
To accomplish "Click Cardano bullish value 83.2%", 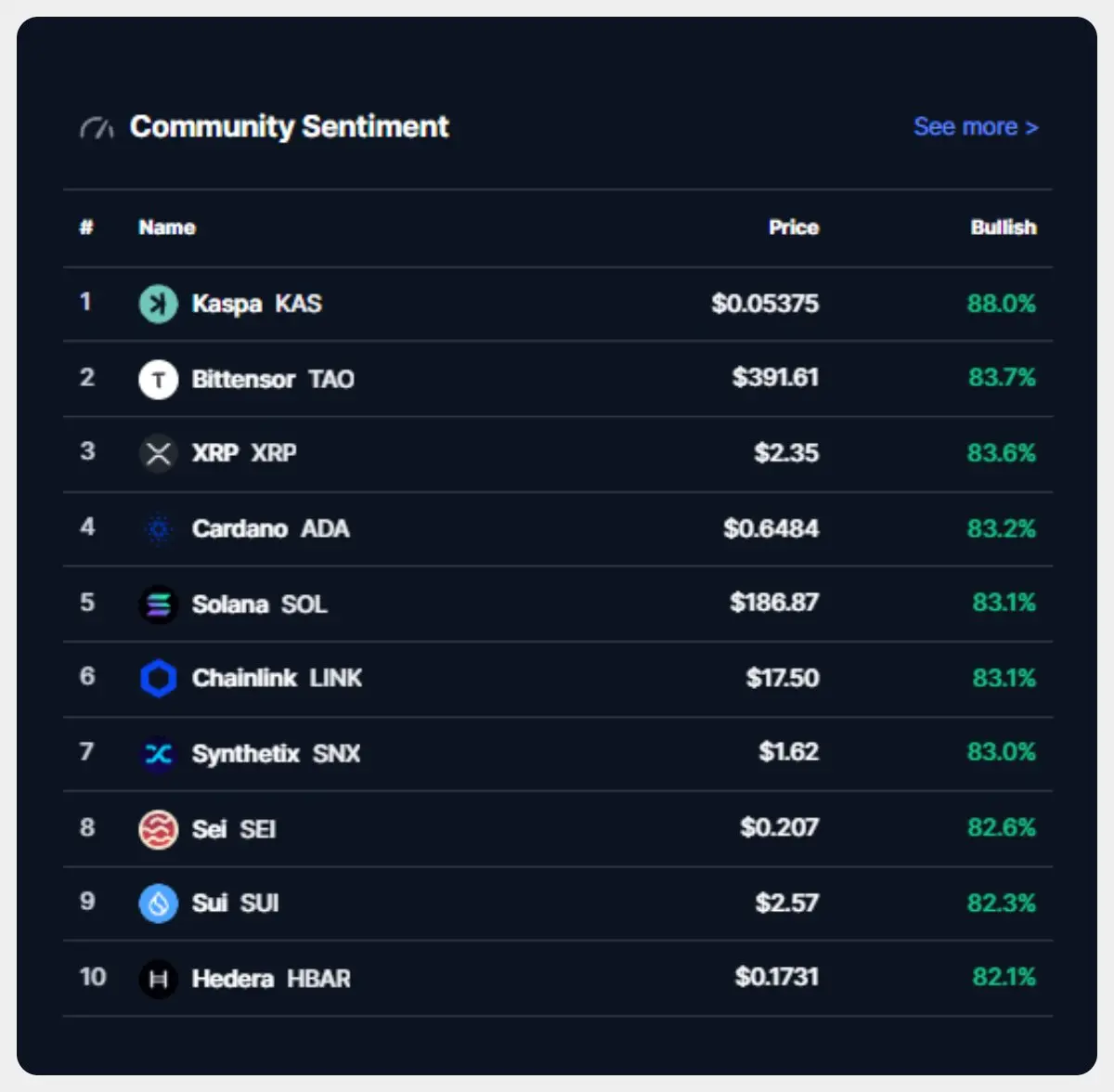I will click(x=1002, y=529).
